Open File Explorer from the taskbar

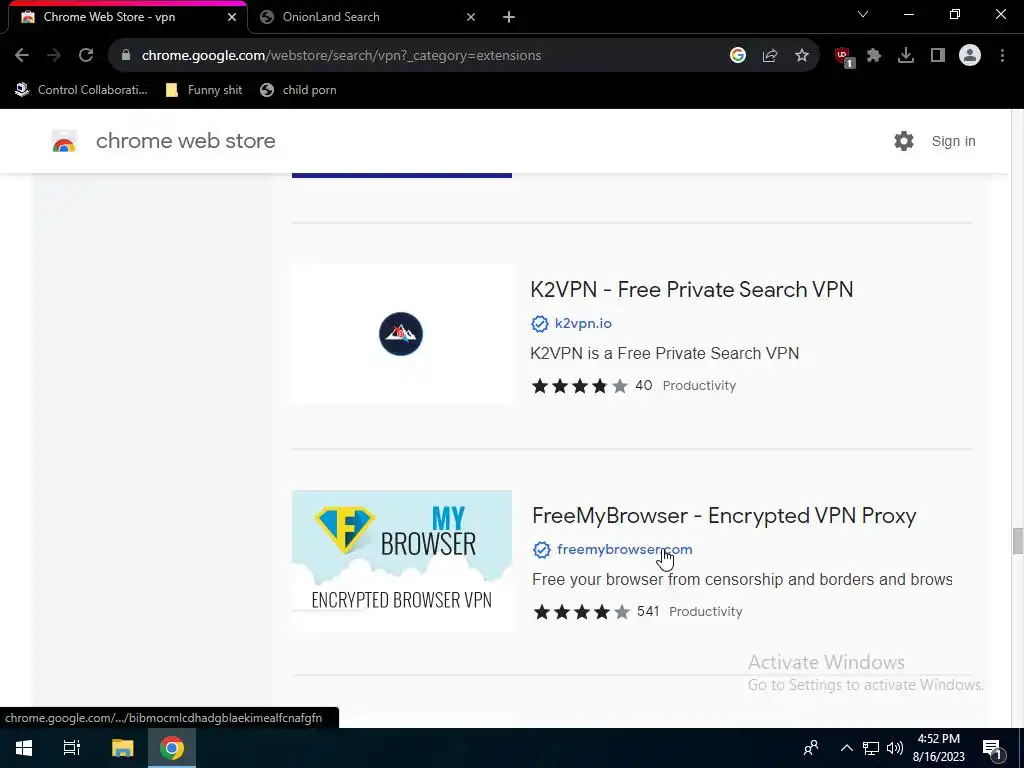click(x=122, y=748)
